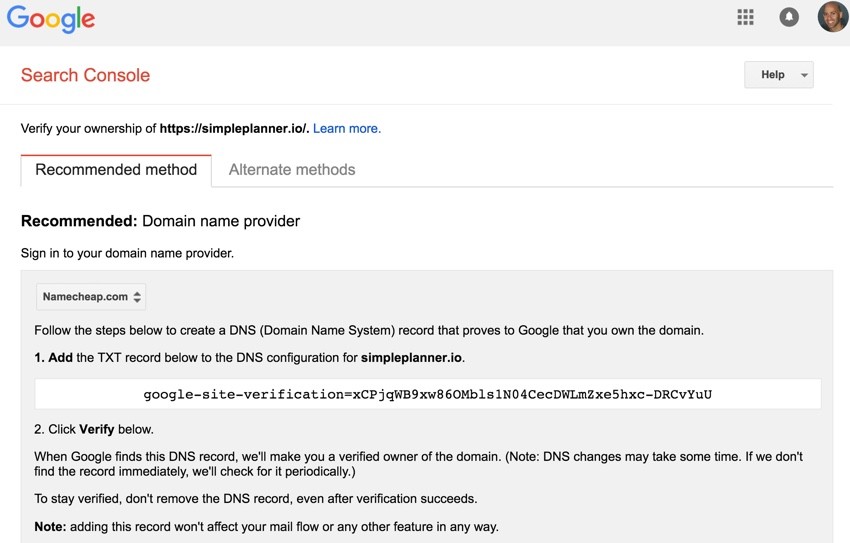Follow the Learn more link

[x=347, y=128]
